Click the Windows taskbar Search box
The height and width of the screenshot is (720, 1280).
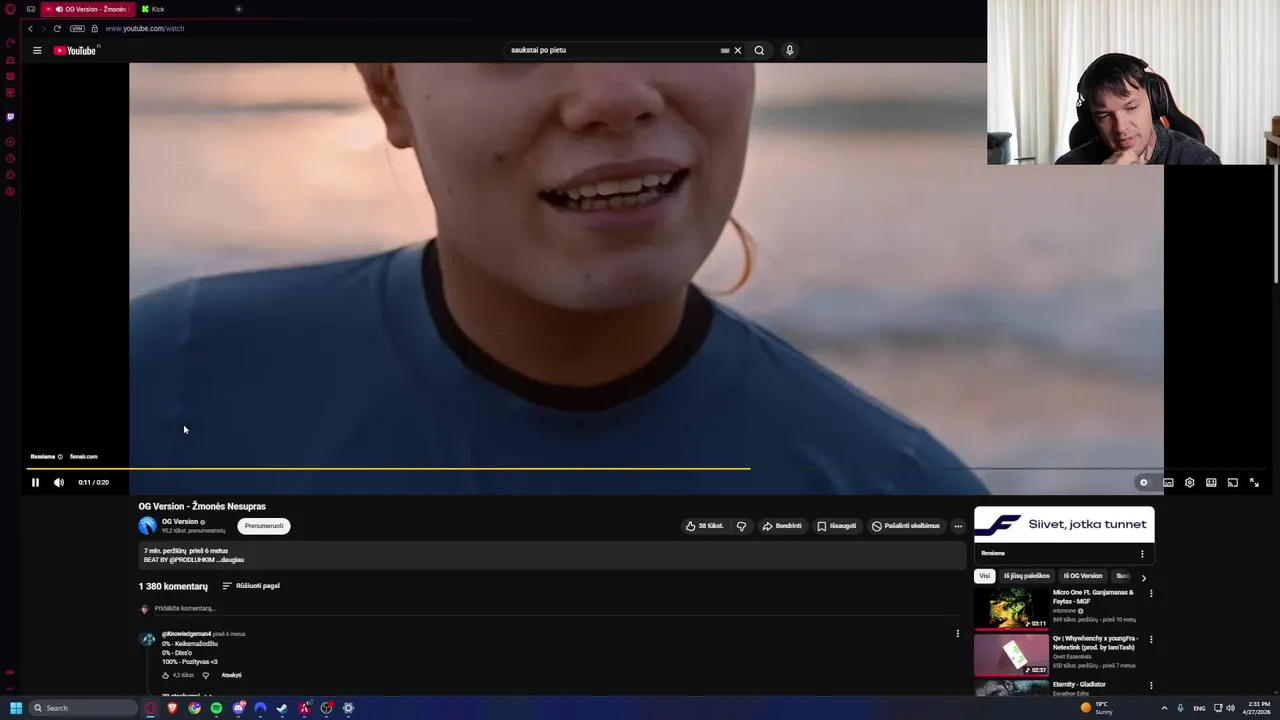pos(83,708)
